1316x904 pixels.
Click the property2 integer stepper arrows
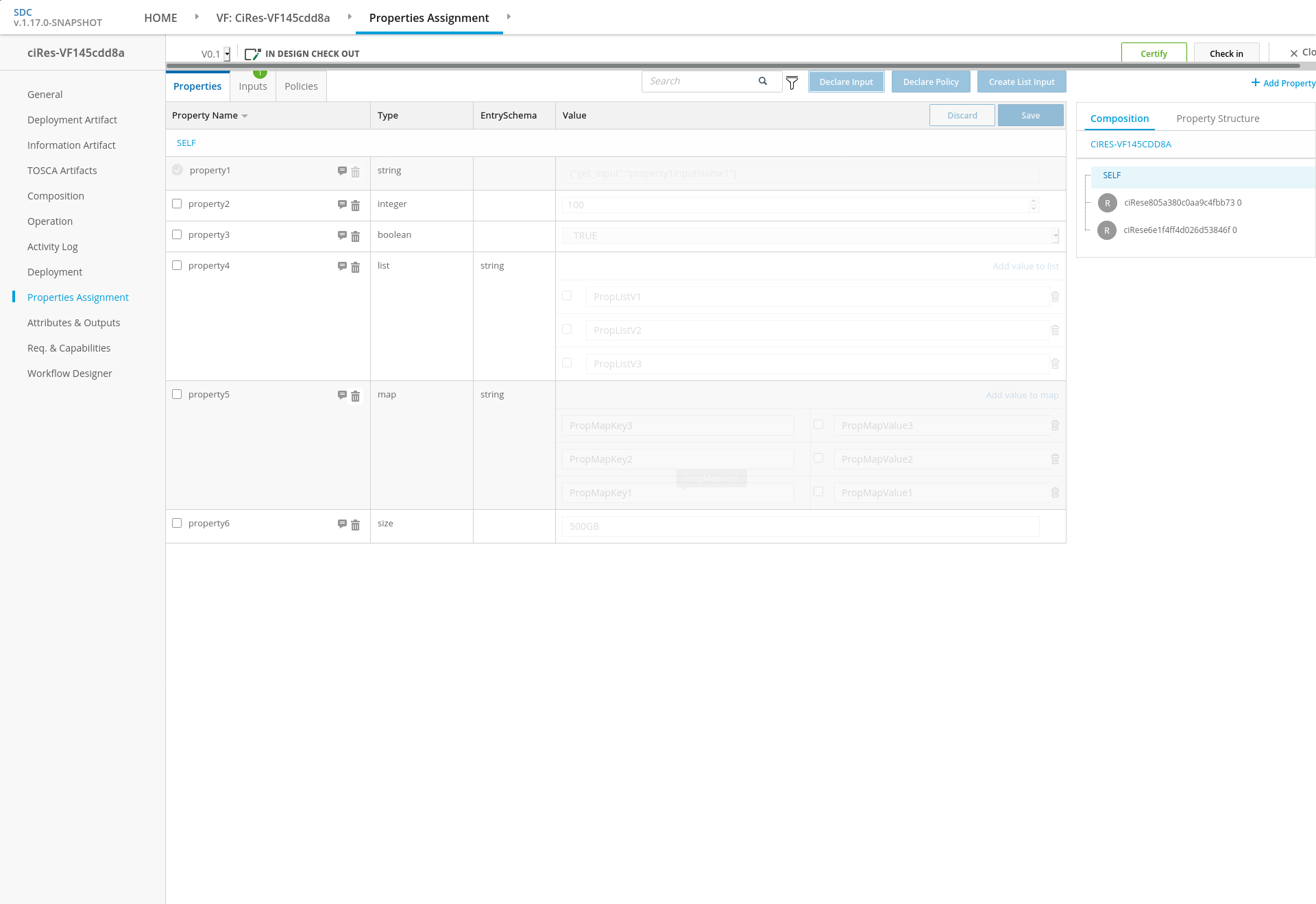[x=1034, y=204]
